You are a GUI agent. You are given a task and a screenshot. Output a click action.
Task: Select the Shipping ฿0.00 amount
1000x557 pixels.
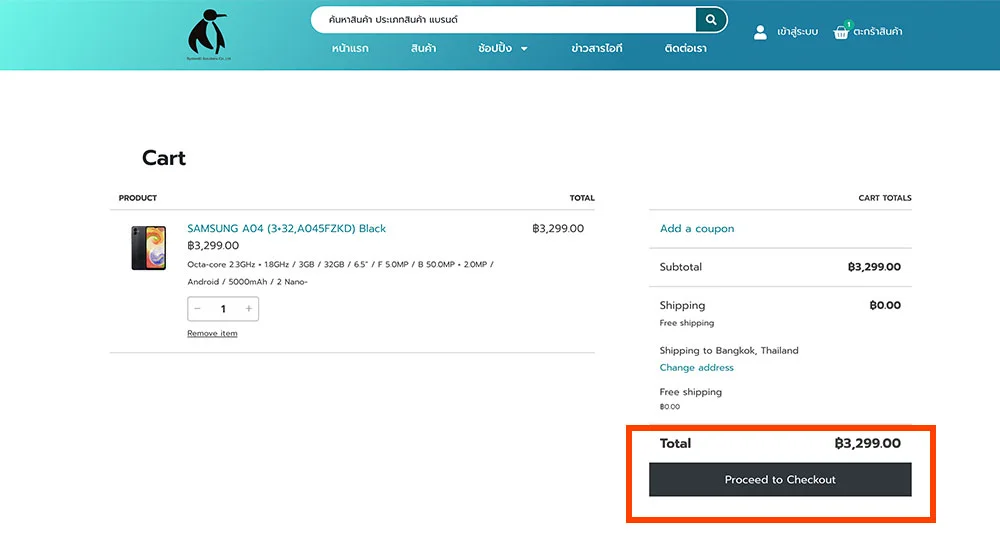coord(885,305)
